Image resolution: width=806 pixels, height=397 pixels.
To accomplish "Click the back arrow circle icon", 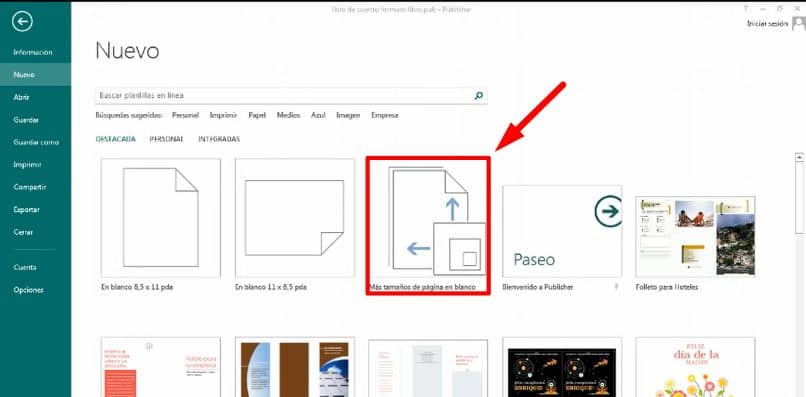I will click(x=22, y=22).
